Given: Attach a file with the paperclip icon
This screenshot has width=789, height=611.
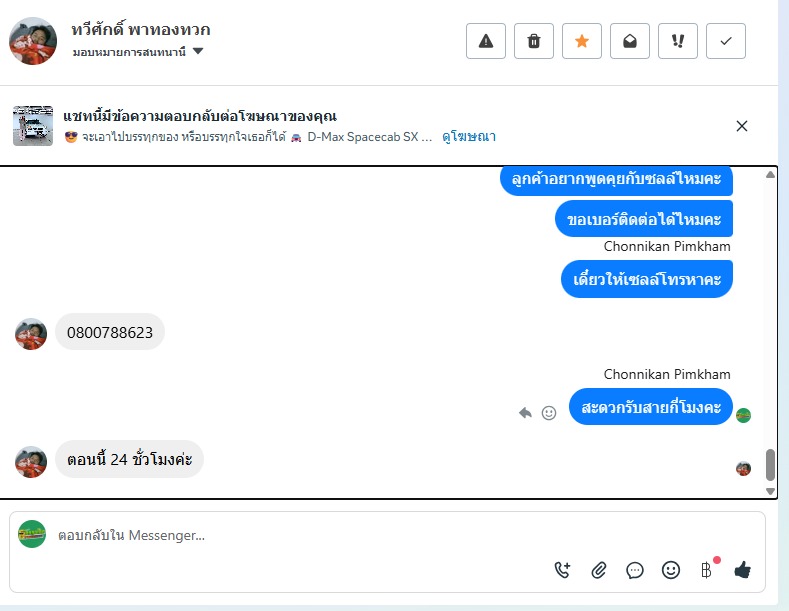Looking at the screenshot, I should click(599, 570).
